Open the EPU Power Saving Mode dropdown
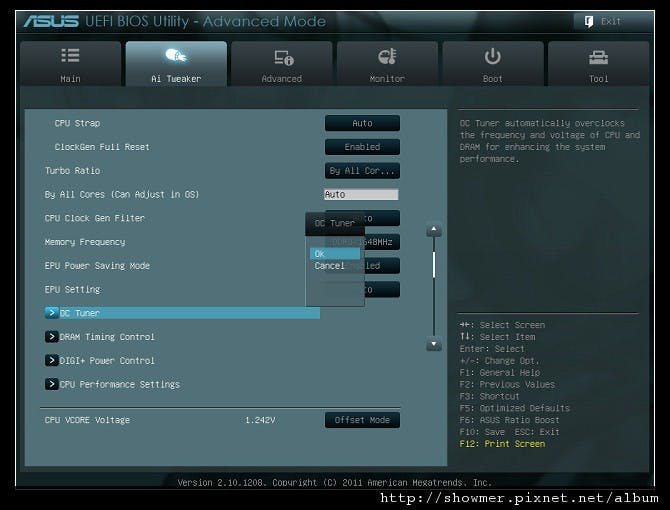 pyautogui.click(x=382, y=266)
